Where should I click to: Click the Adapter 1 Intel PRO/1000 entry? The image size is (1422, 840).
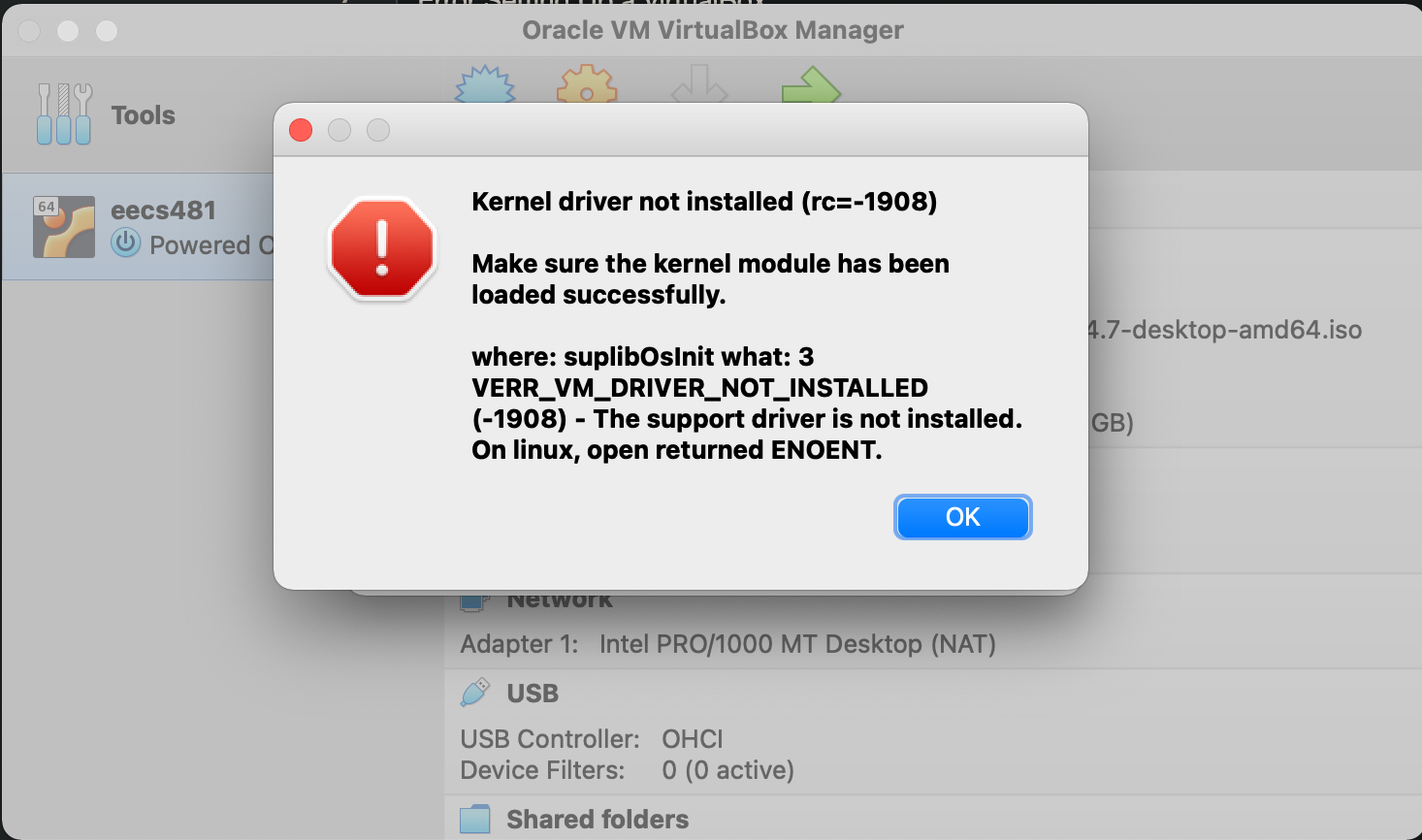tap(728, 644)
